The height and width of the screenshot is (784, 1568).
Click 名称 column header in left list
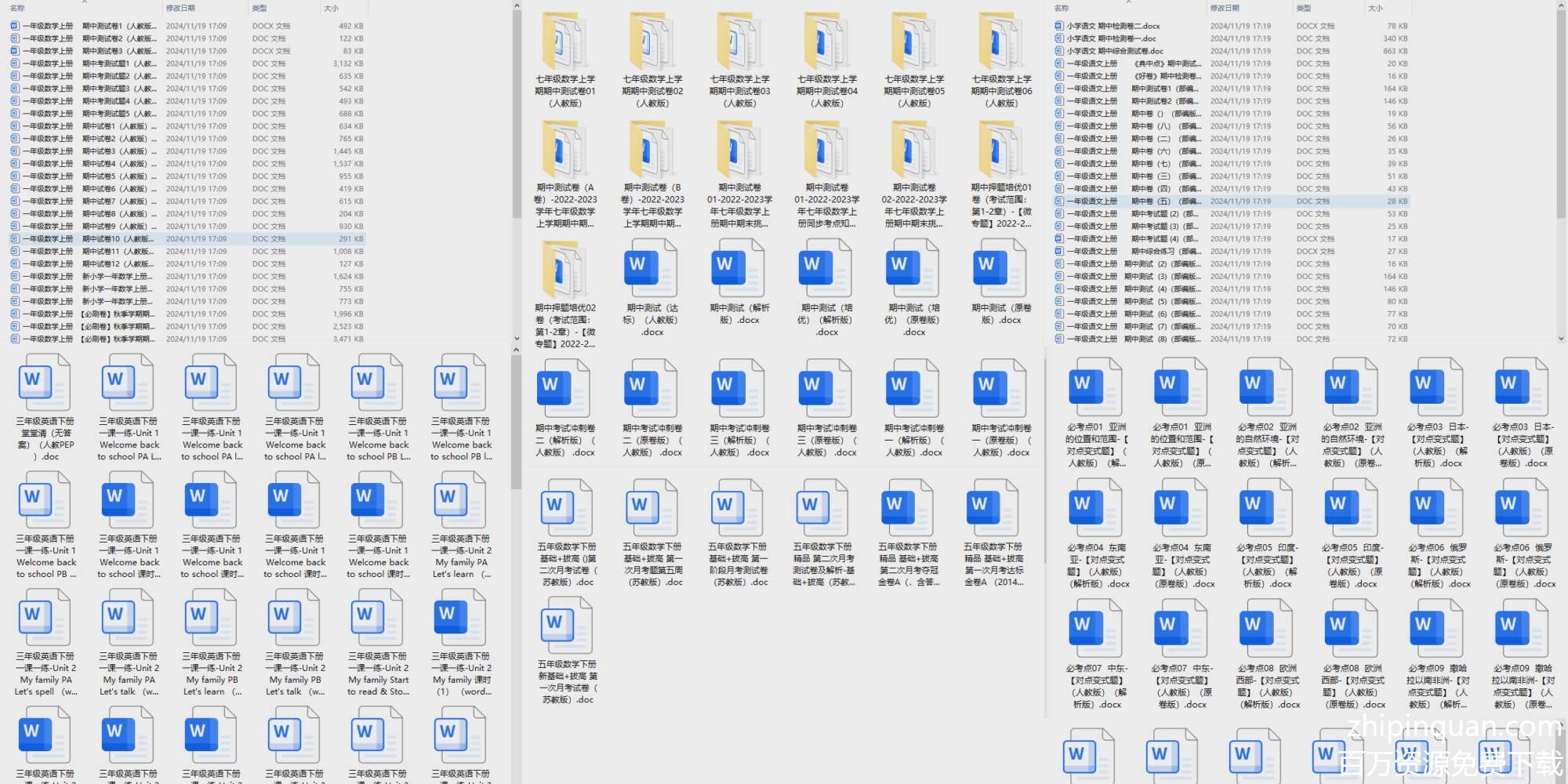coord(17,8)
